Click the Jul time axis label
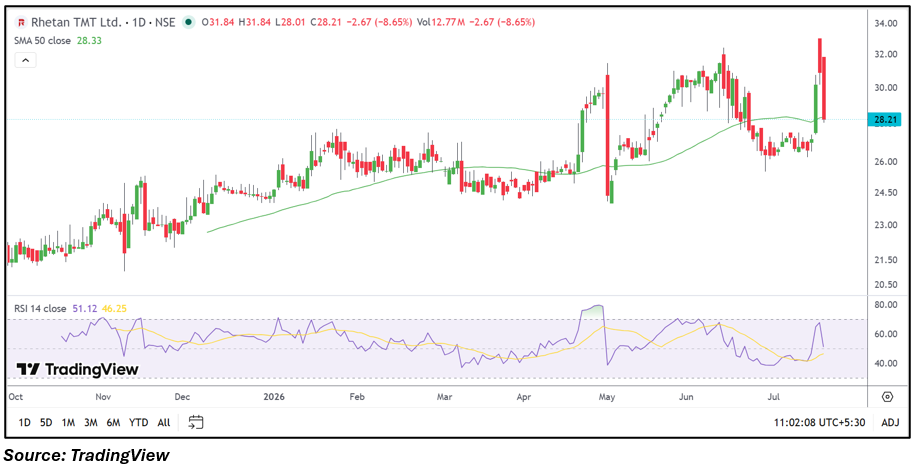The width and height of the screenshot is (916, 470). [x=773, y=397]
